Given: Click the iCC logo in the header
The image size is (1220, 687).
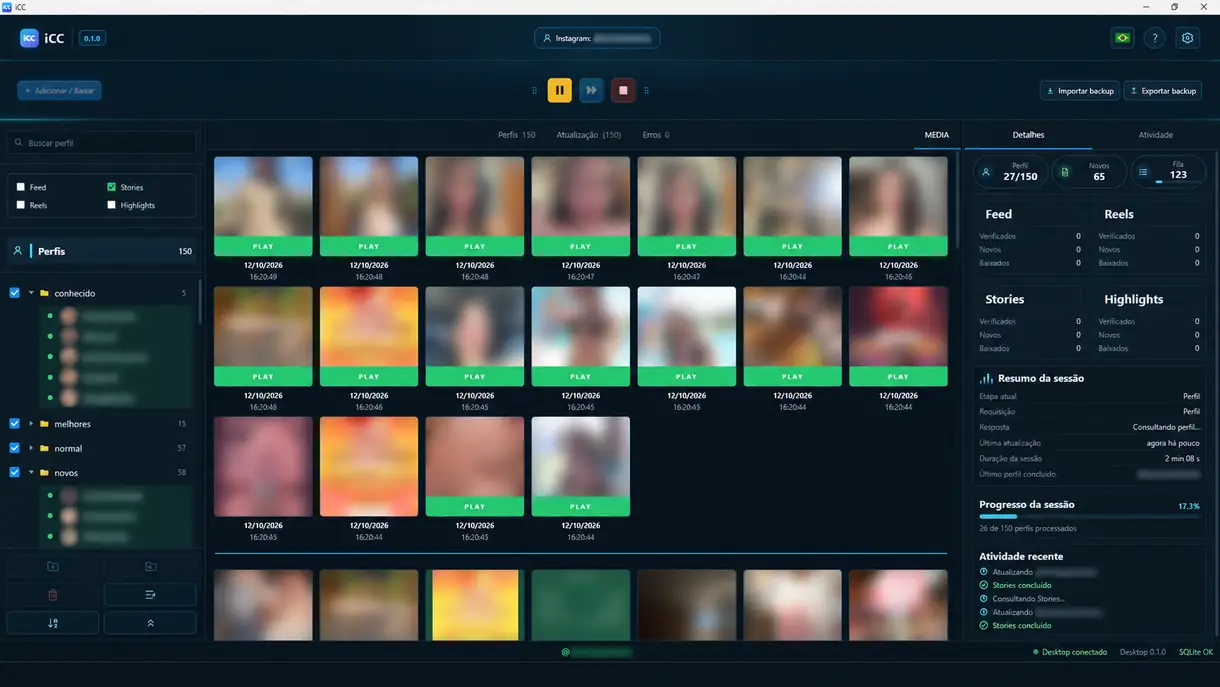Looking at the screenshot, I should pos(29,38).
